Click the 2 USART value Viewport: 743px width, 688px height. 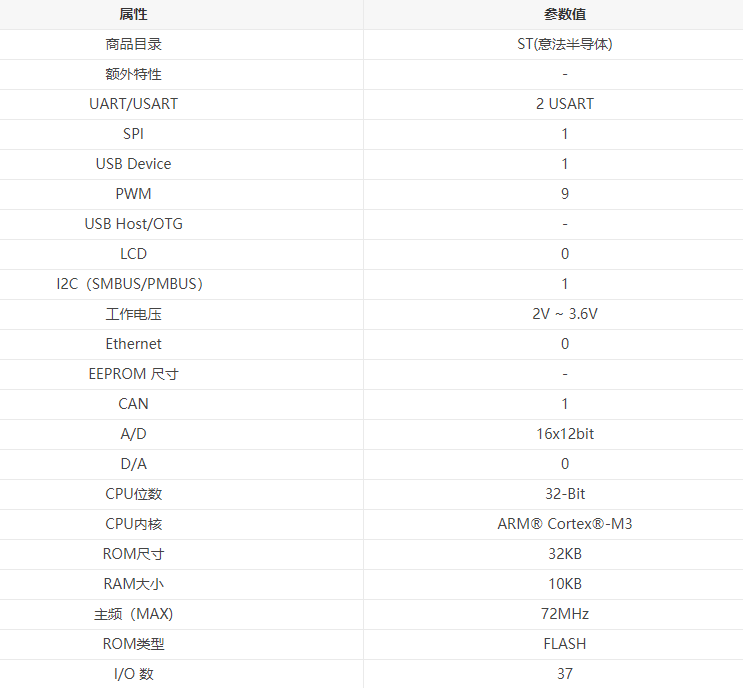pos(564,104)
